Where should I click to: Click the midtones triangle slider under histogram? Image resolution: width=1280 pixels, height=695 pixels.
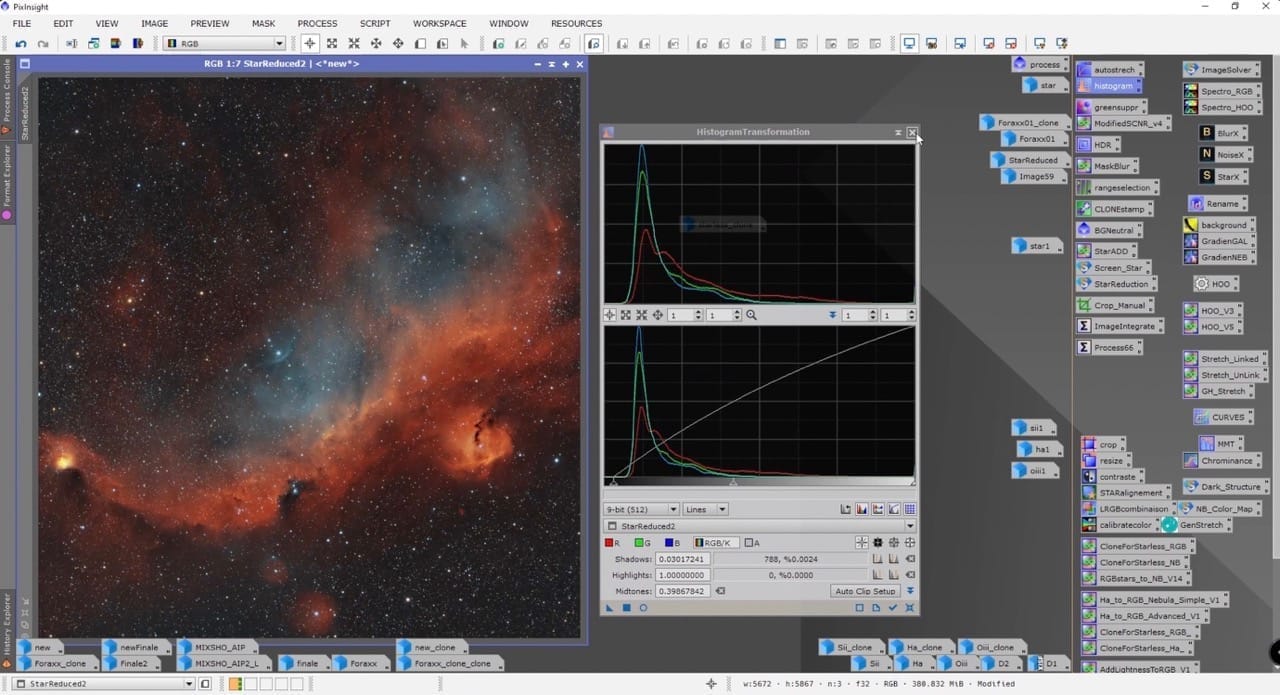[x=733, y=483]
